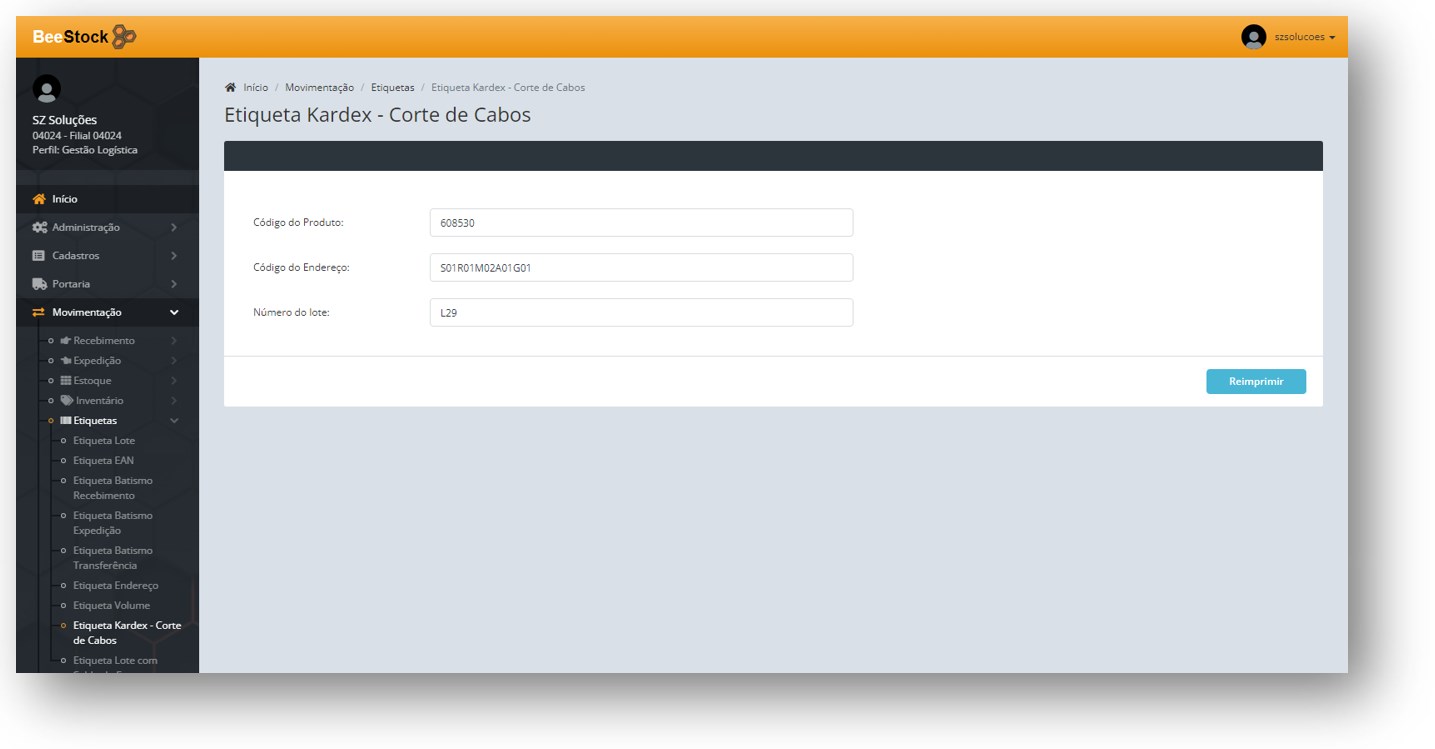The height and width of the screenshot is (749, 1435).
Task: Click the szsolucoes user avatar icon
Action: click(x=1253, y=37)
